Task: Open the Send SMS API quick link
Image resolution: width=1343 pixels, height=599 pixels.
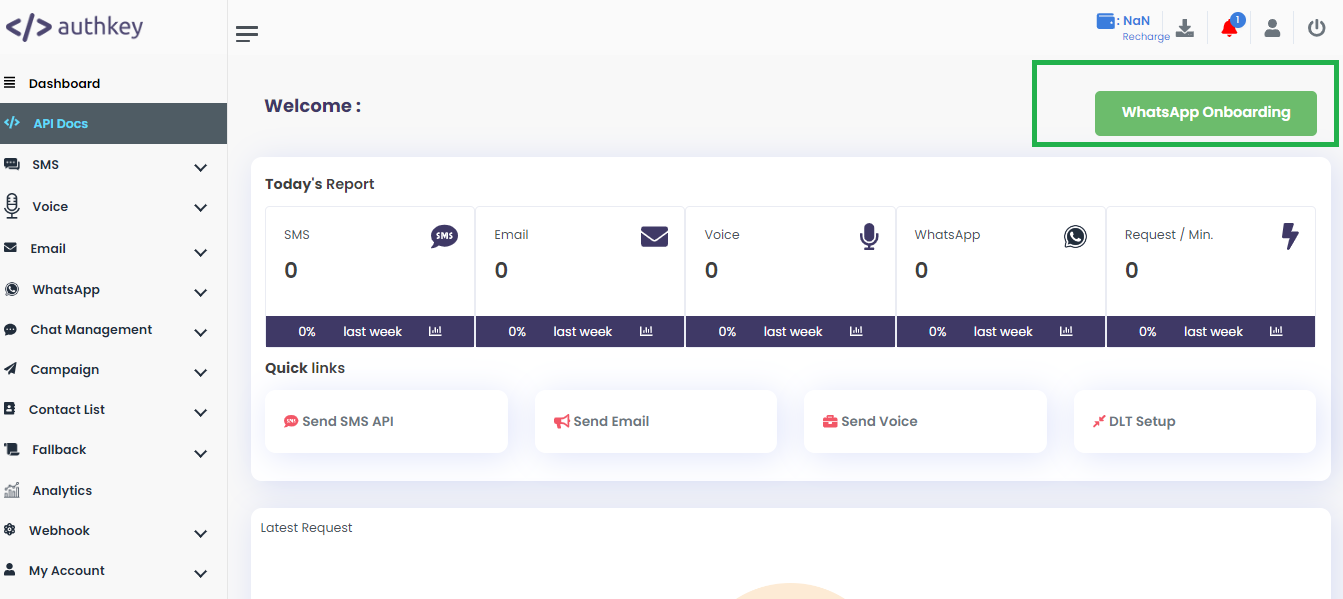Action: click(386, 421)
